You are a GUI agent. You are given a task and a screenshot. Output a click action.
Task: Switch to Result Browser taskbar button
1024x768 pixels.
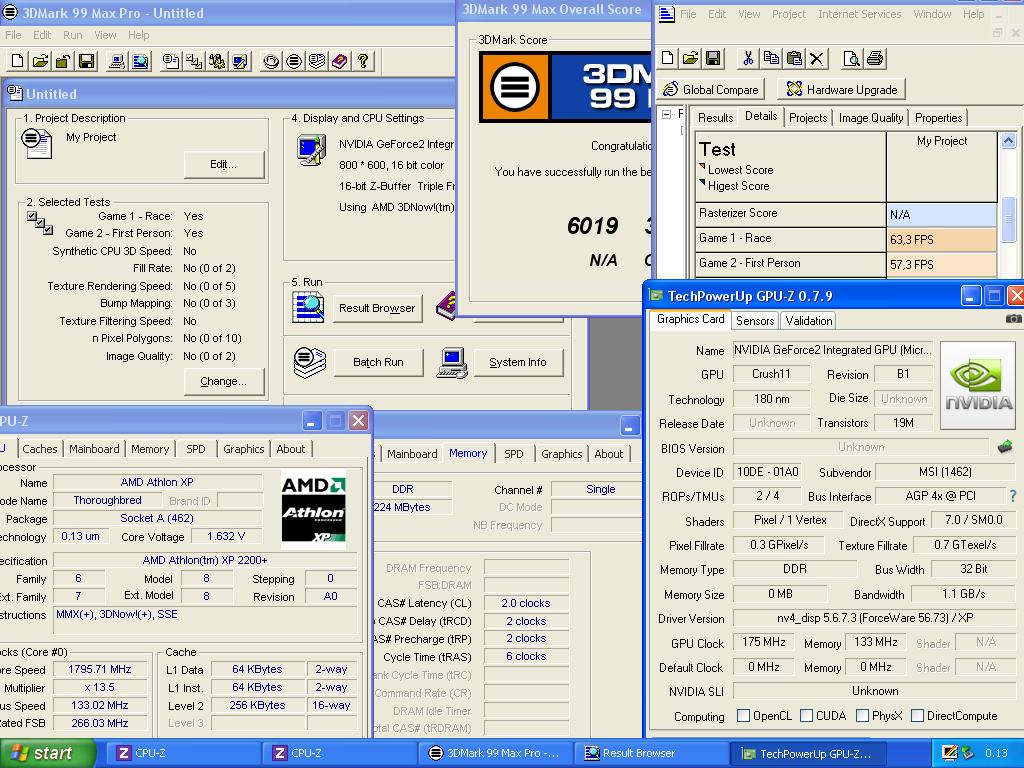click(650, 754)
